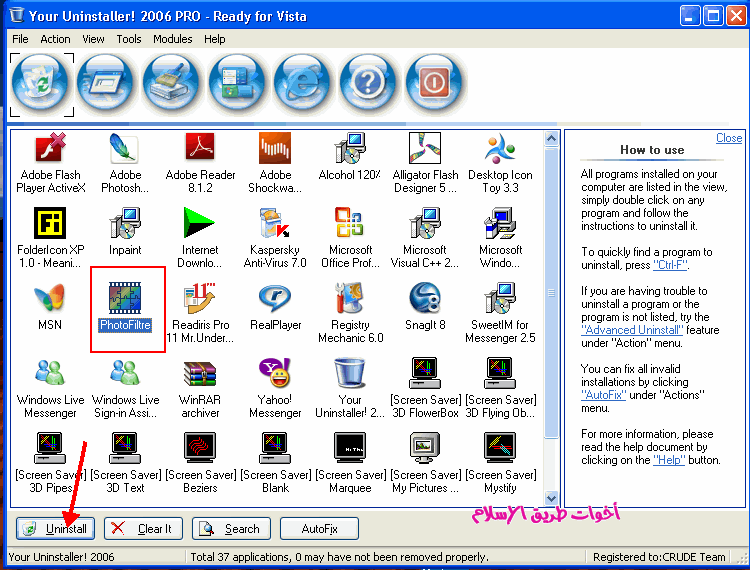Open the Modules menu
The image size is (750, 570).
(173, 39)
